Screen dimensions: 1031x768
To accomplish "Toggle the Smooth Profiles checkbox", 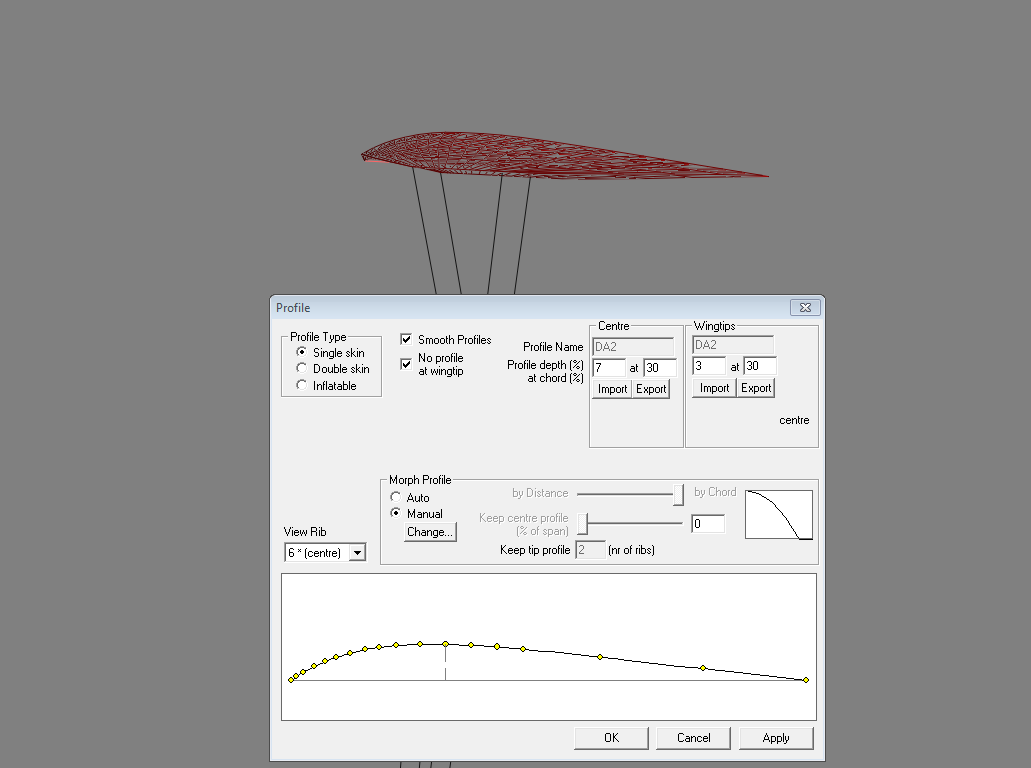I will pyautogui.click(x=406, y=340).
